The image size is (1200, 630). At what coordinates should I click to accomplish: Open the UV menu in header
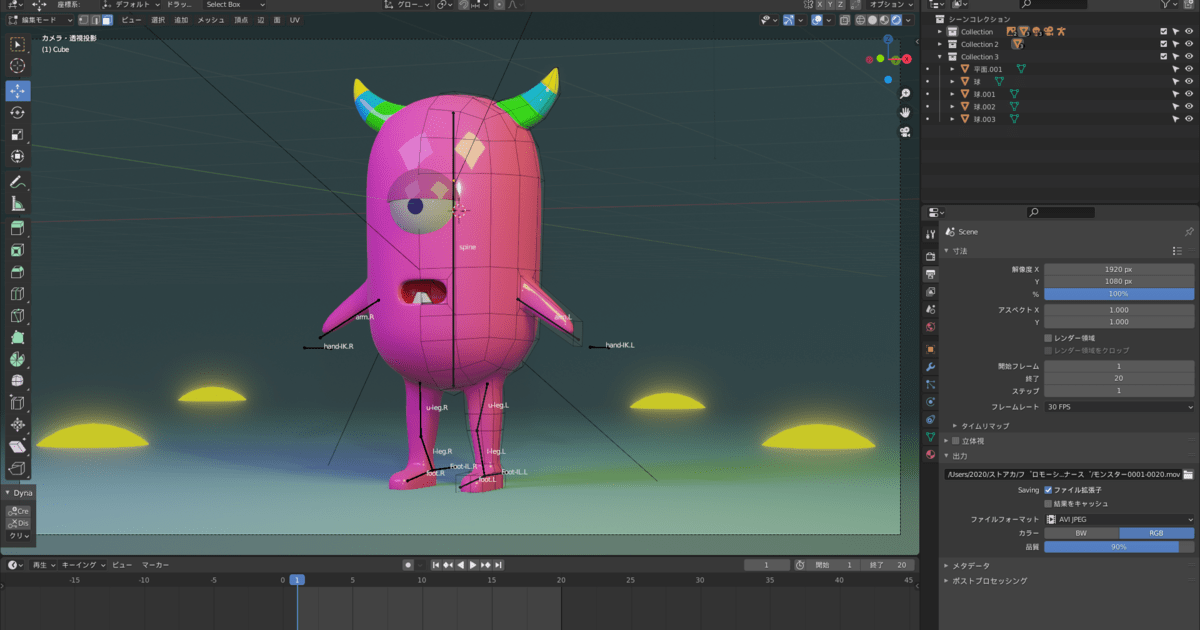(x=294, y=20)
